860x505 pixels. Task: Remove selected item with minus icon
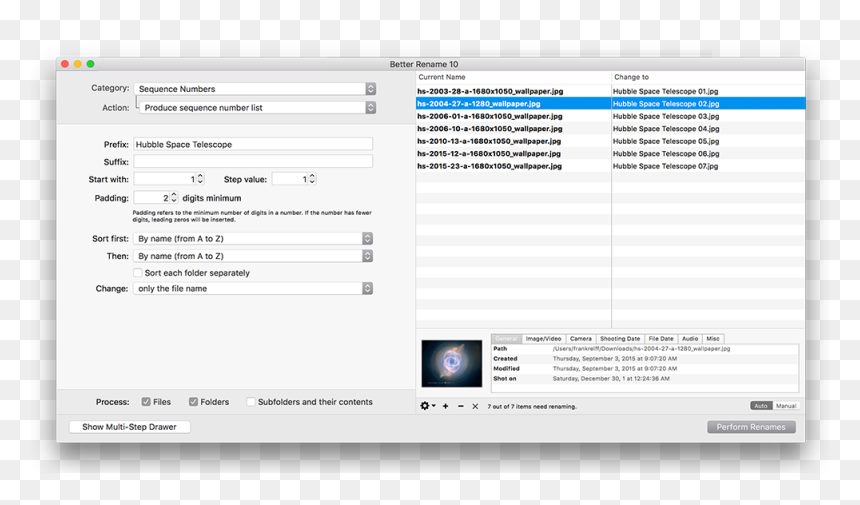coord(461,406)
